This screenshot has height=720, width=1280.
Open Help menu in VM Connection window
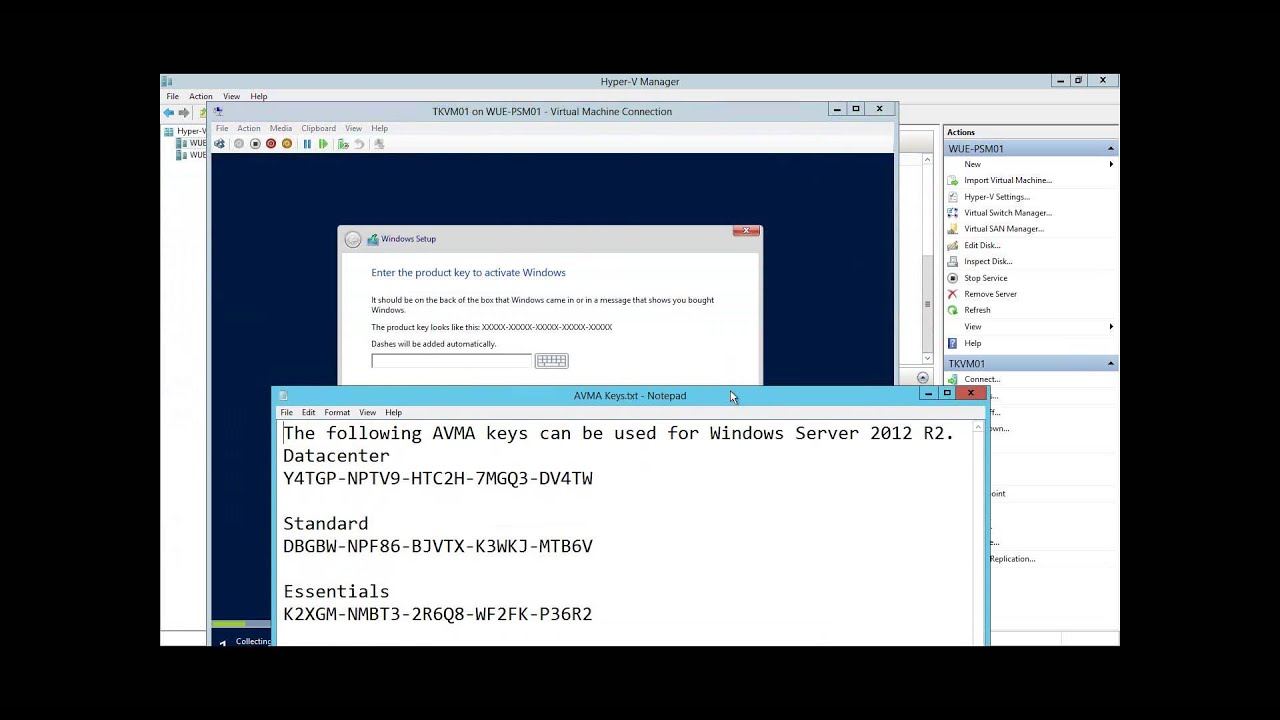click(x=379, y=129)
